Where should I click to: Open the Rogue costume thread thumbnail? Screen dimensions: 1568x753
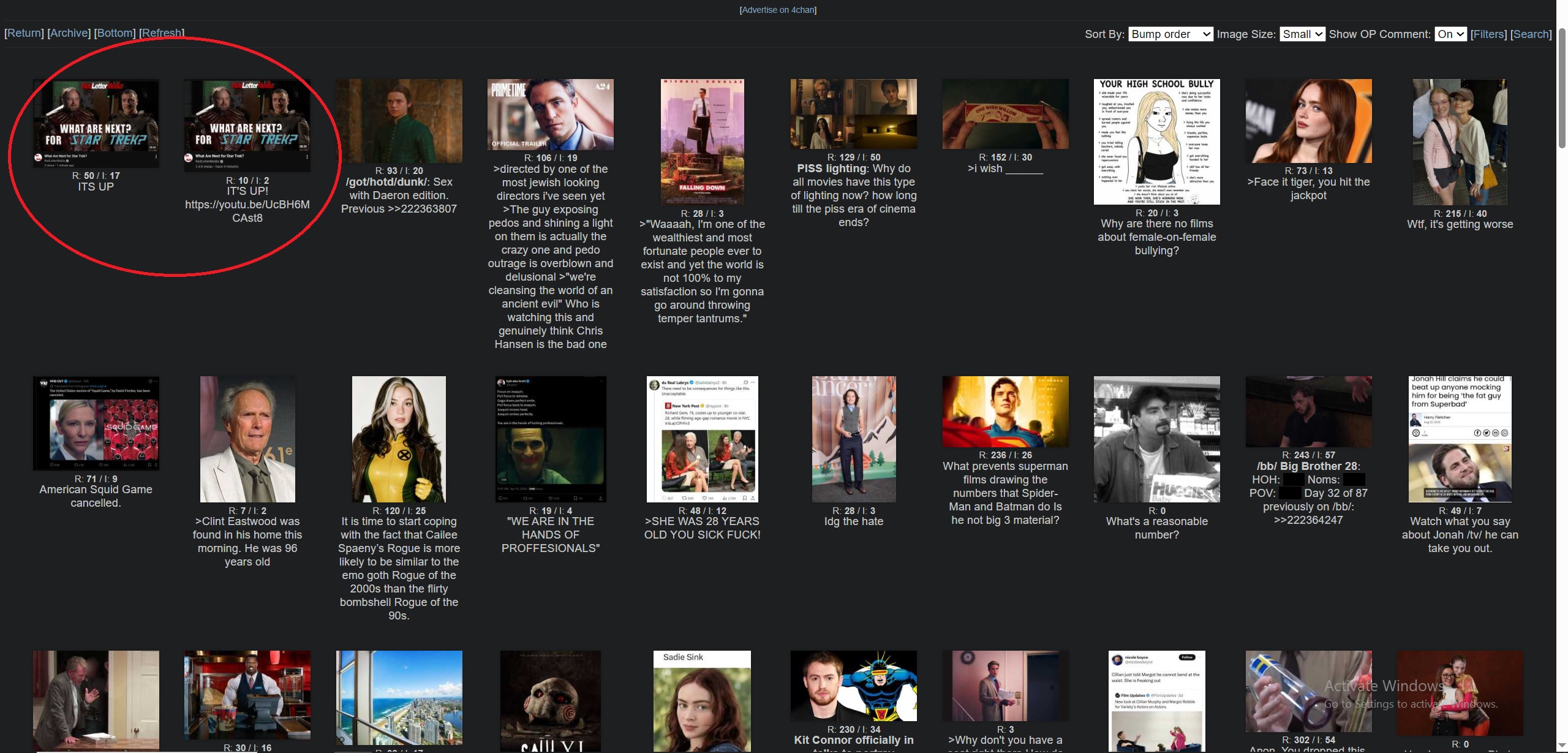pos(399,439)
